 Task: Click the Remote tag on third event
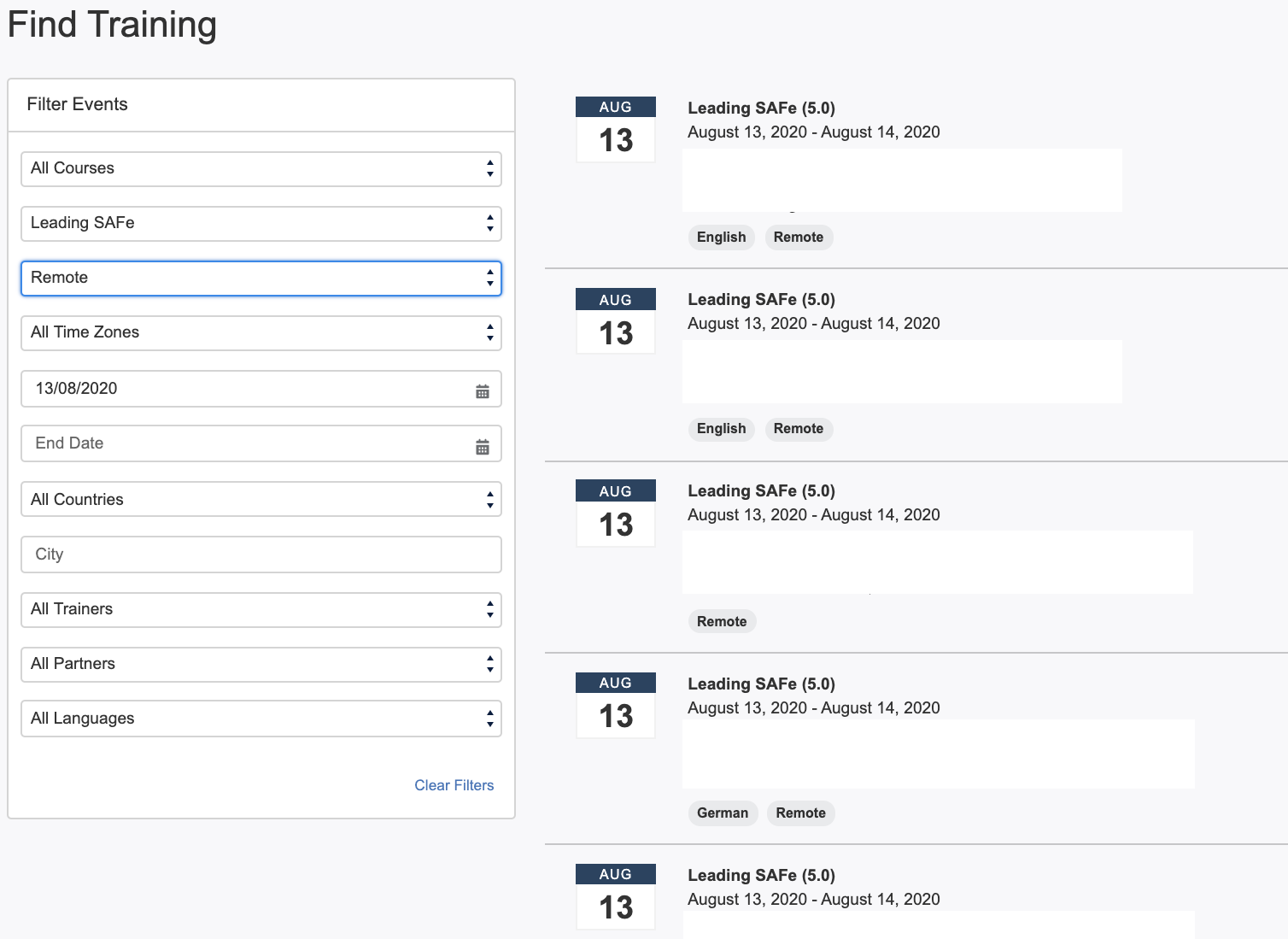(722, 622)
